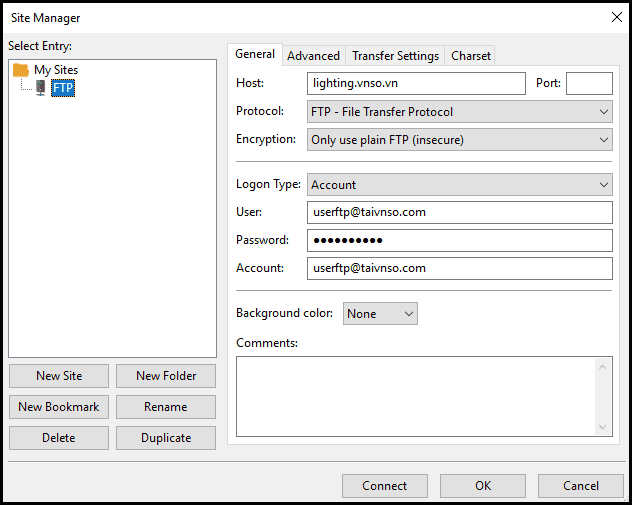632x505 pixels.
Task: Select My Sites tree label
Action: click(x=56, y=70)
